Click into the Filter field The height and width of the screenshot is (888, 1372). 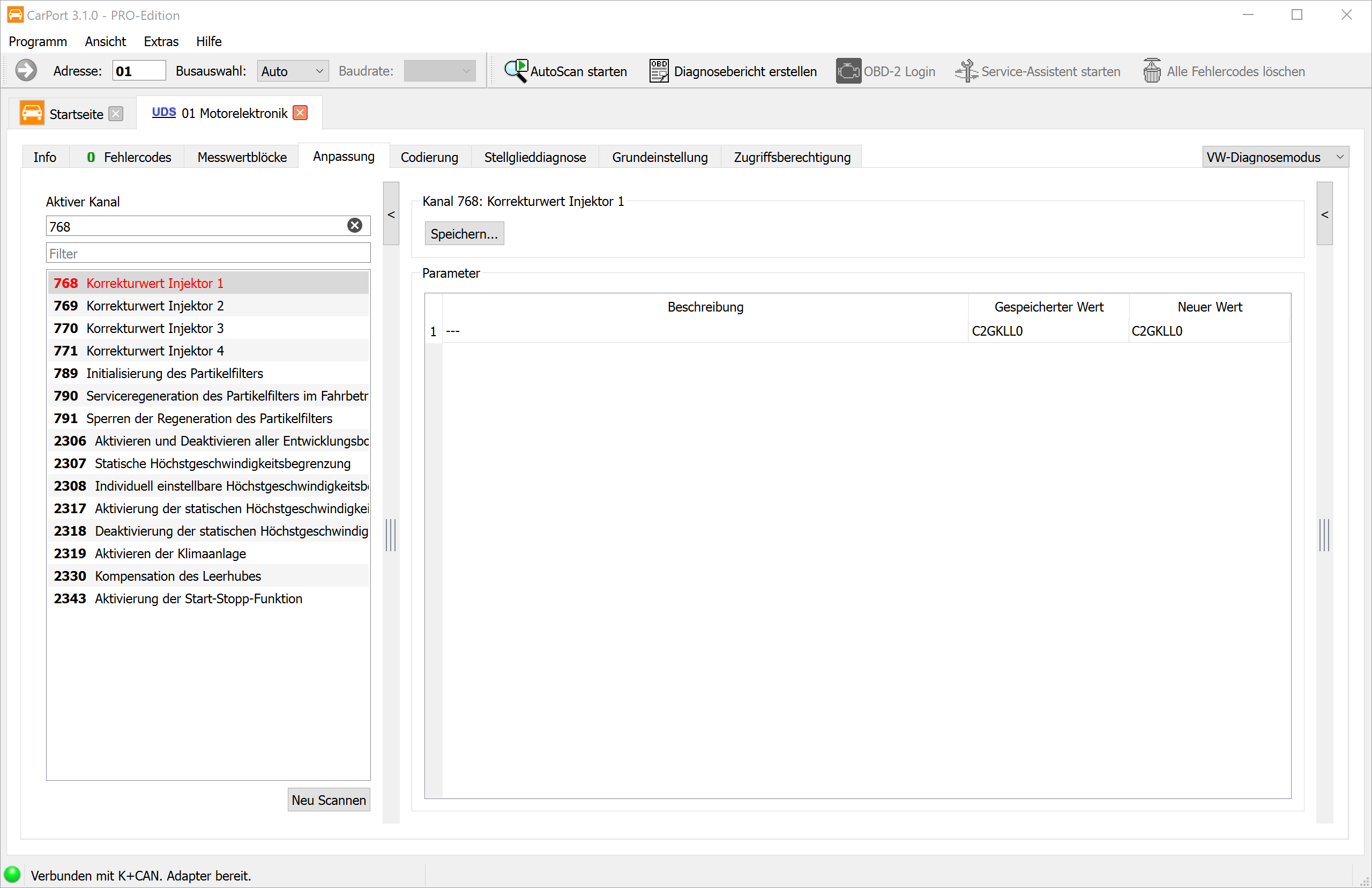[x=208, y=253]
